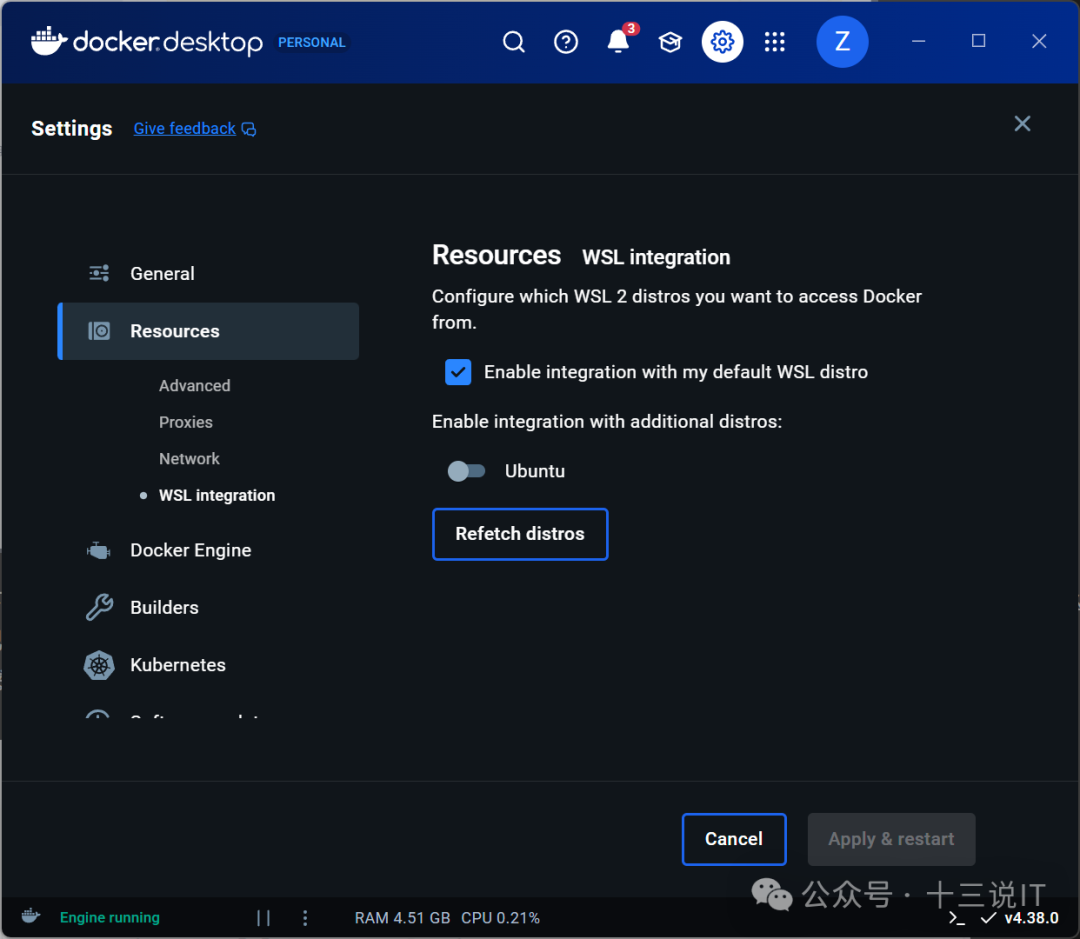Viewport: 1080px width, 939px height.
Task: Open the Learning center graduation cap
Action: click(669, 42)
